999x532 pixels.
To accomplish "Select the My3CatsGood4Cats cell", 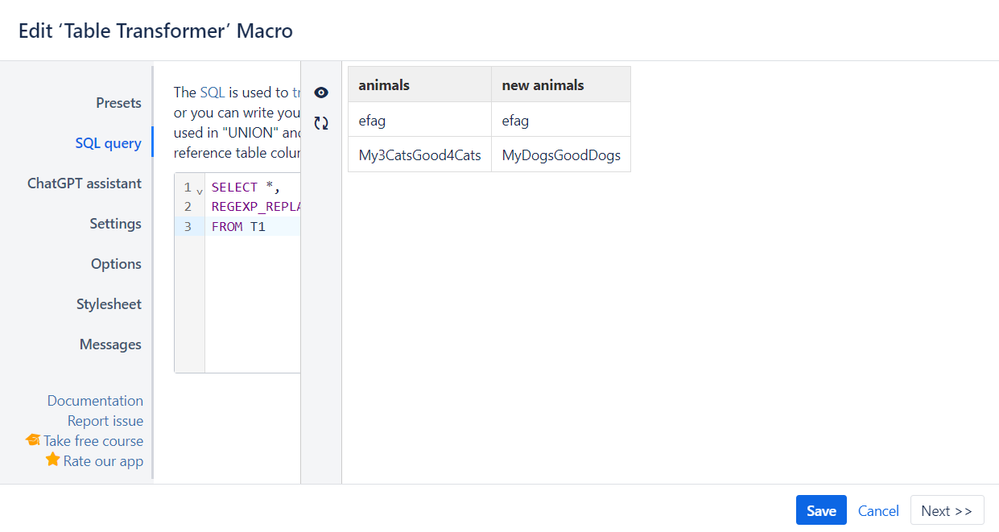I will 420,155.
